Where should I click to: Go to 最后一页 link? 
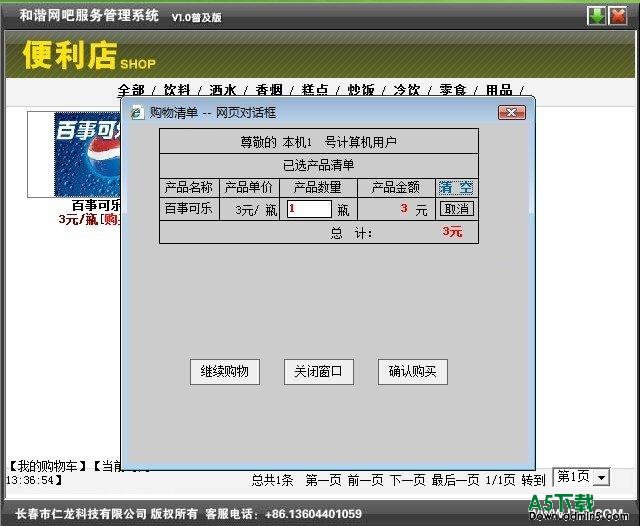455,480
